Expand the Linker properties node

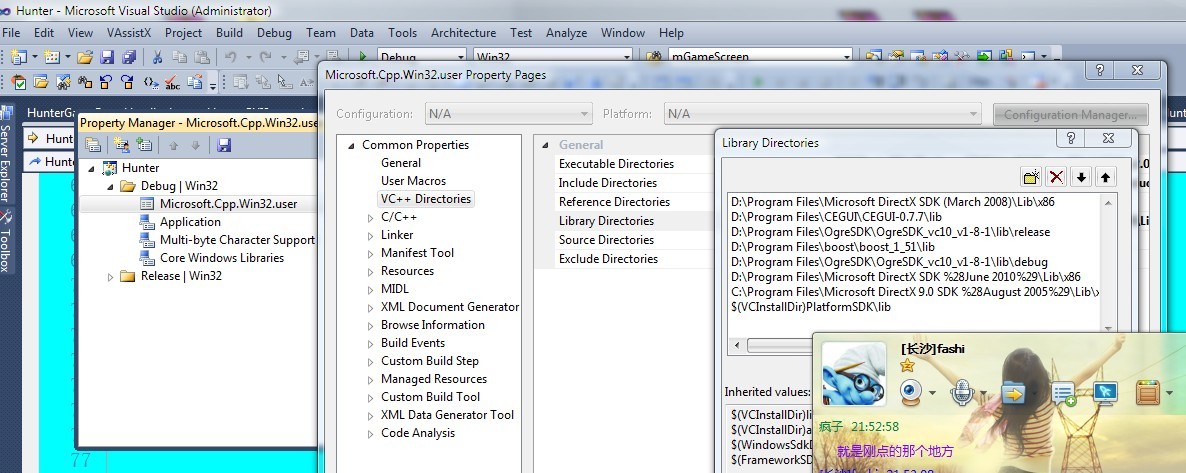(371, 235)
